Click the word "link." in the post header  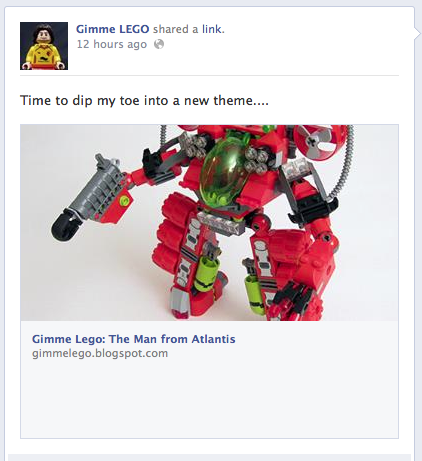pyautogui.click(x=213, y=29)
